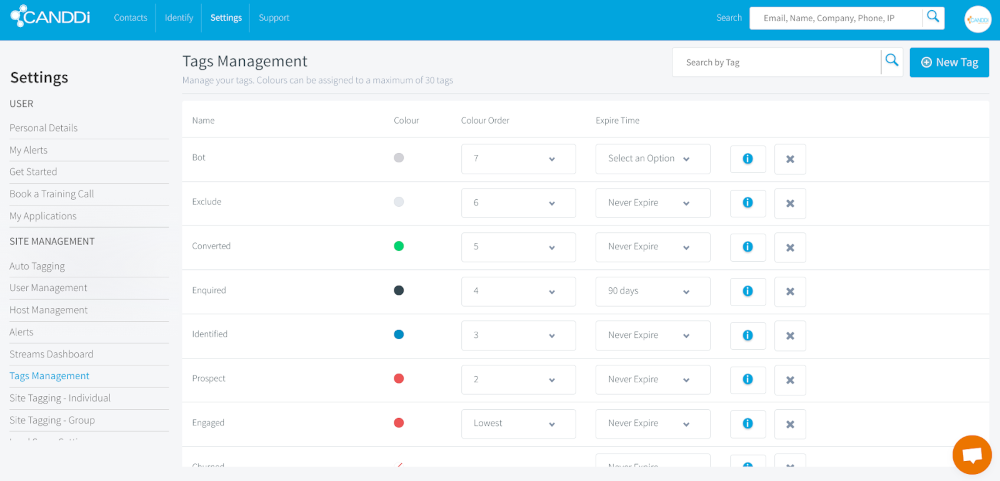The height and width of the screenshot is (481, 1000).
Task: Open Streams Dashboard
Action: point(51,354)
